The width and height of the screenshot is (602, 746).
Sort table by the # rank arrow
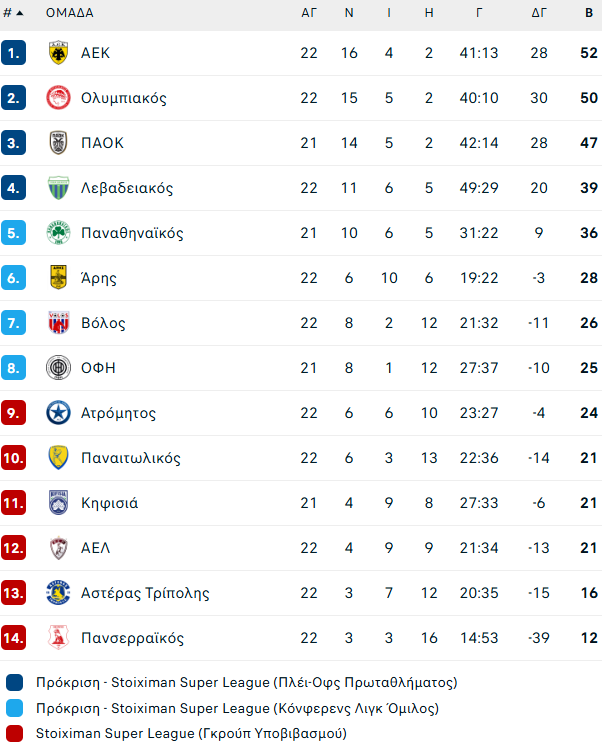click(21, 13)
